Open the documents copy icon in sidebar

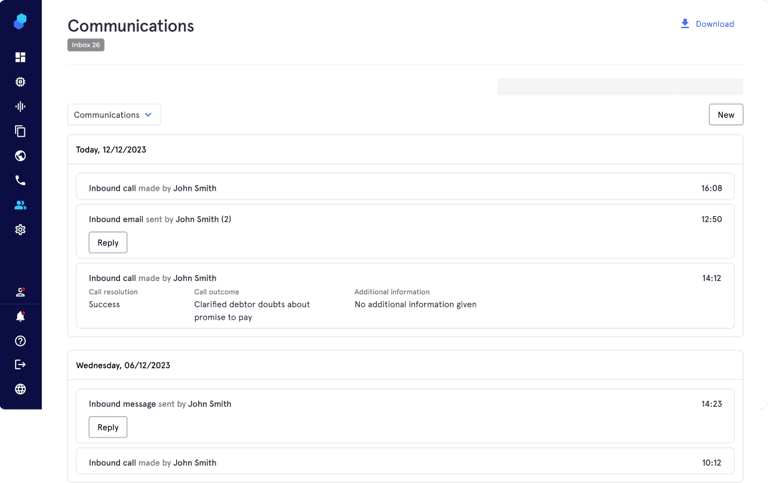point(20,131)
